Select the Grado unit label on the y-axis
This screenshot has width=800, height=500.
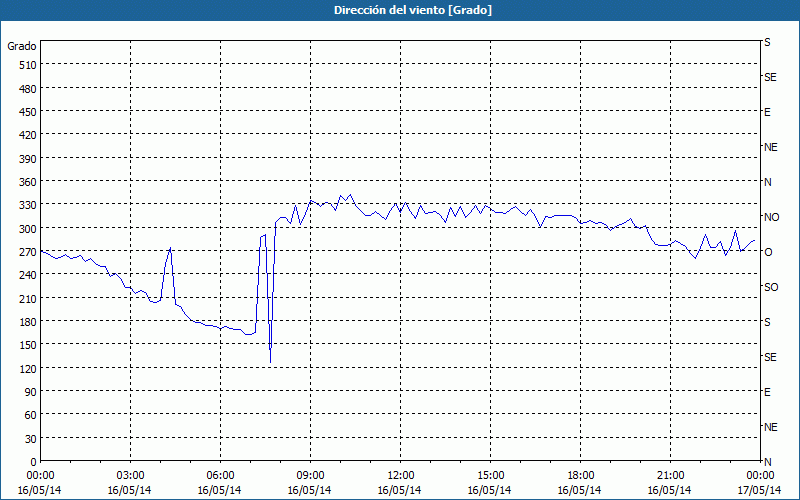pyautogui.click(x=22, y=46)
